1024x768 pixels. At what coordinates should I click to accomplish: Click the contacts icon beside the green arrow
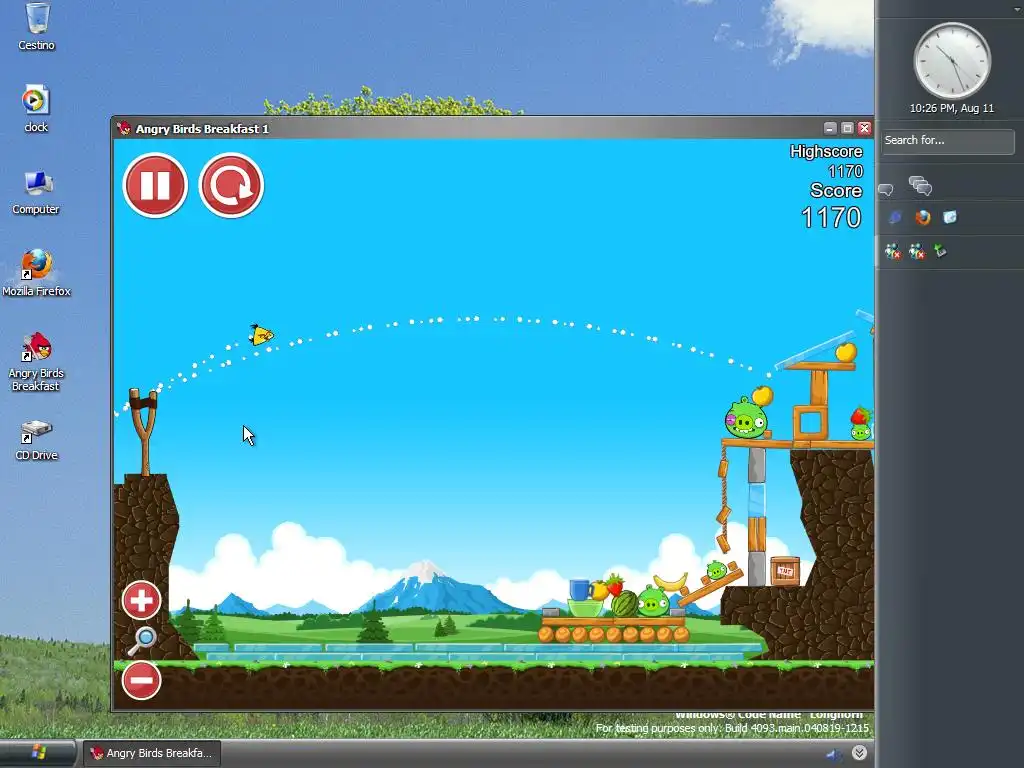tap(917, 251)
